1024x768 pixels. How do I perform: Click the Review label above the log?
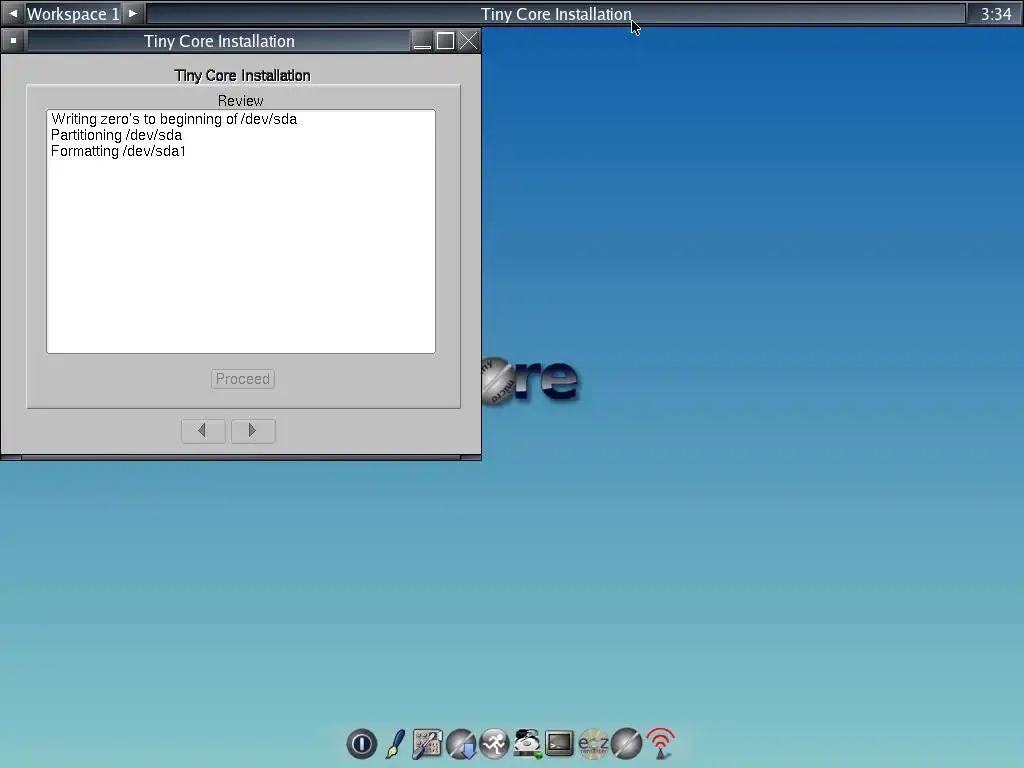240,101
